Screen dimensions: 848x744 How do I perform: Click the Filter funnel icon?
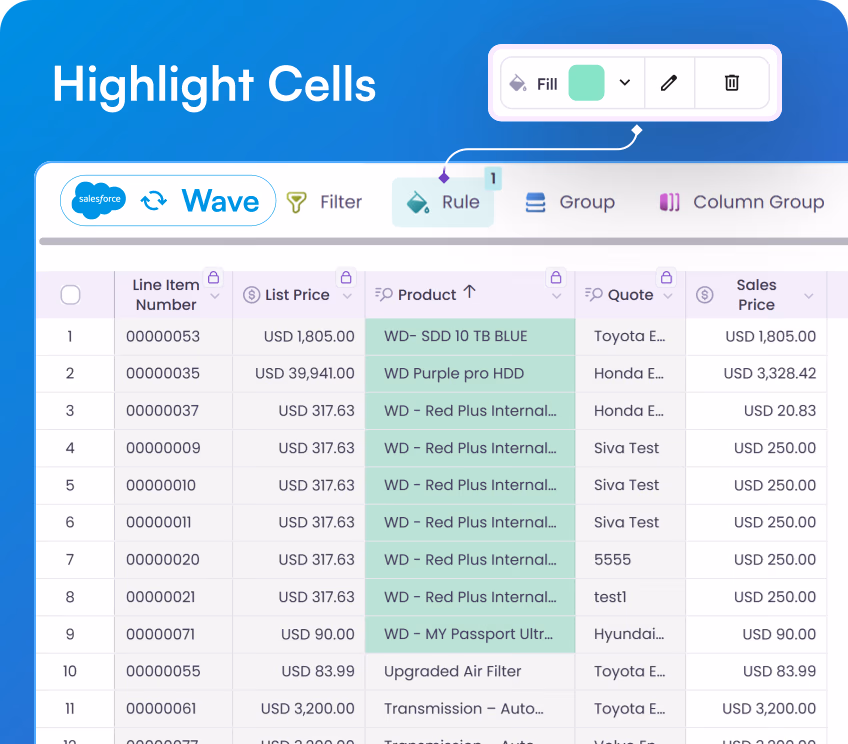coord(296,202)
